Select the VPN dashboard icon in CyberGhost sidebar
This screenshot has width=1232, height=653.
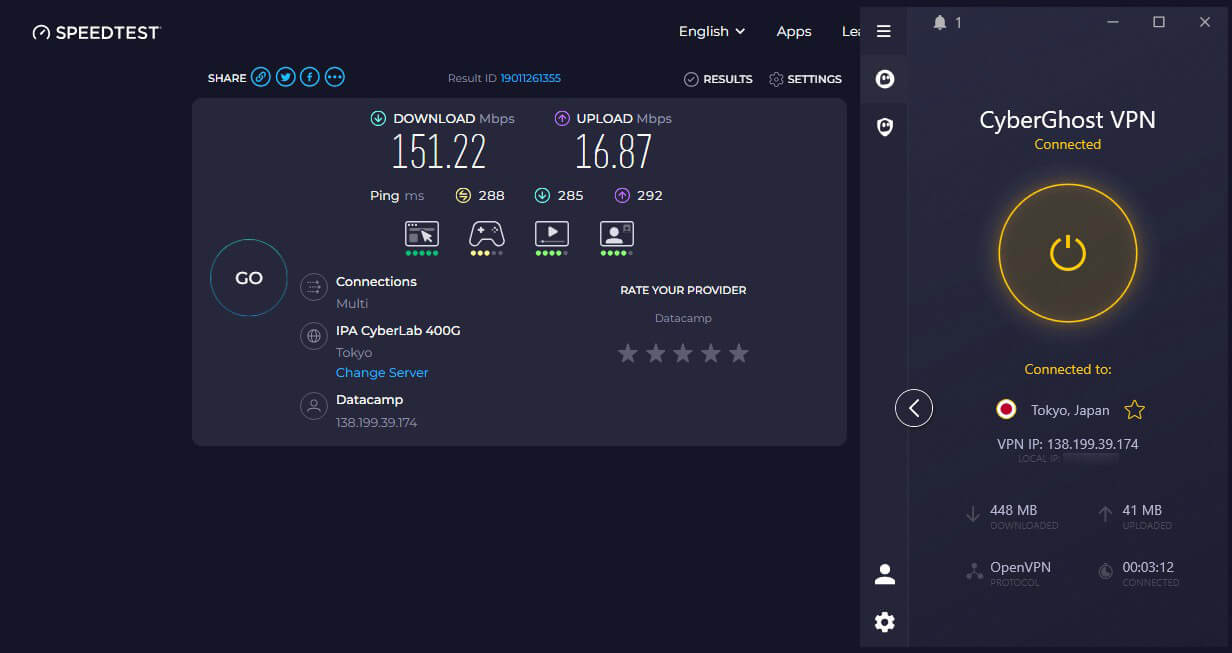884,78
